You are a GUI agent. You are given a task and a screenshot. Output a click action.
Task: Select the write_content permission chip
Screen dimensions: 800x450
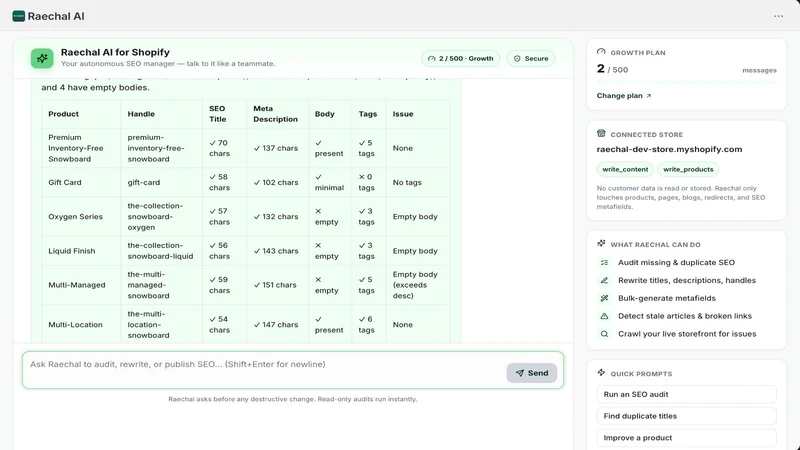tap(625, 169)
